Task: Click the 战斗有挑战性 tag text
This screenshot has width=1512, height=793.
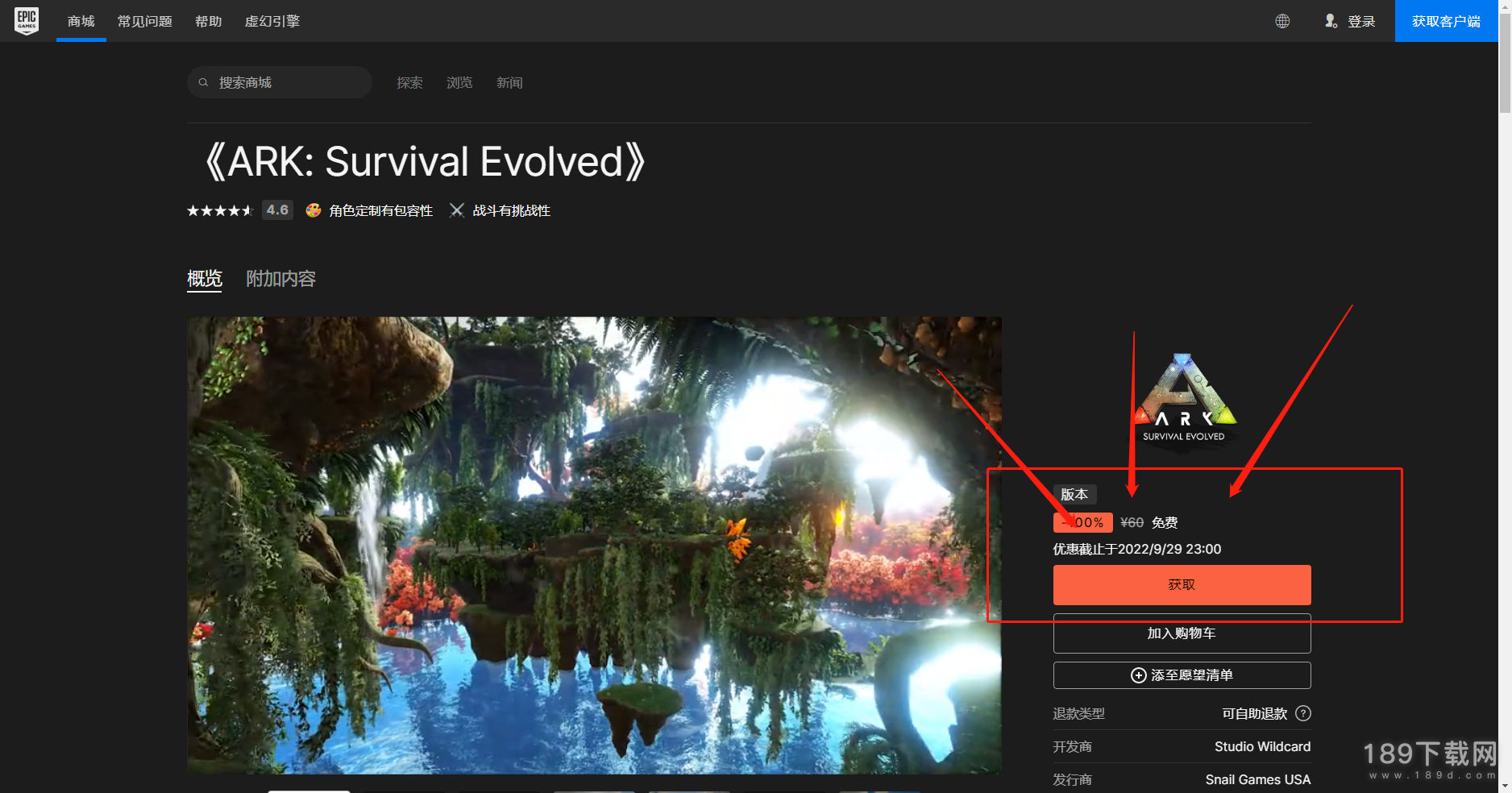Action: pyautogui.click(x=512, y=210)
